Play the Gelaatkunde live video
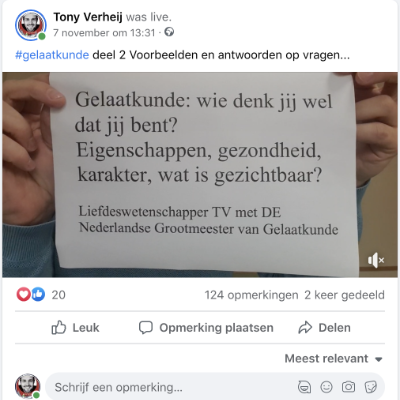This screenshot has height=400, width=400. [200, 175]
